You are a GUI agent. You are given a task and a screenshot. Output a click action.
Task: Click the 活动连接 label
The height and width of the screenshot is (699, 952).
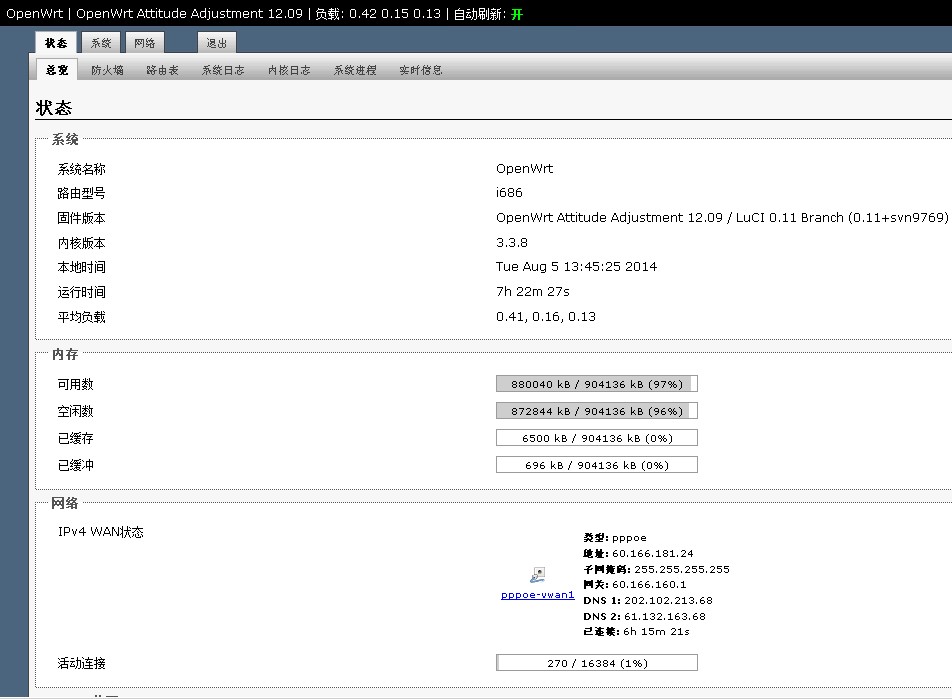click(81, 663)
